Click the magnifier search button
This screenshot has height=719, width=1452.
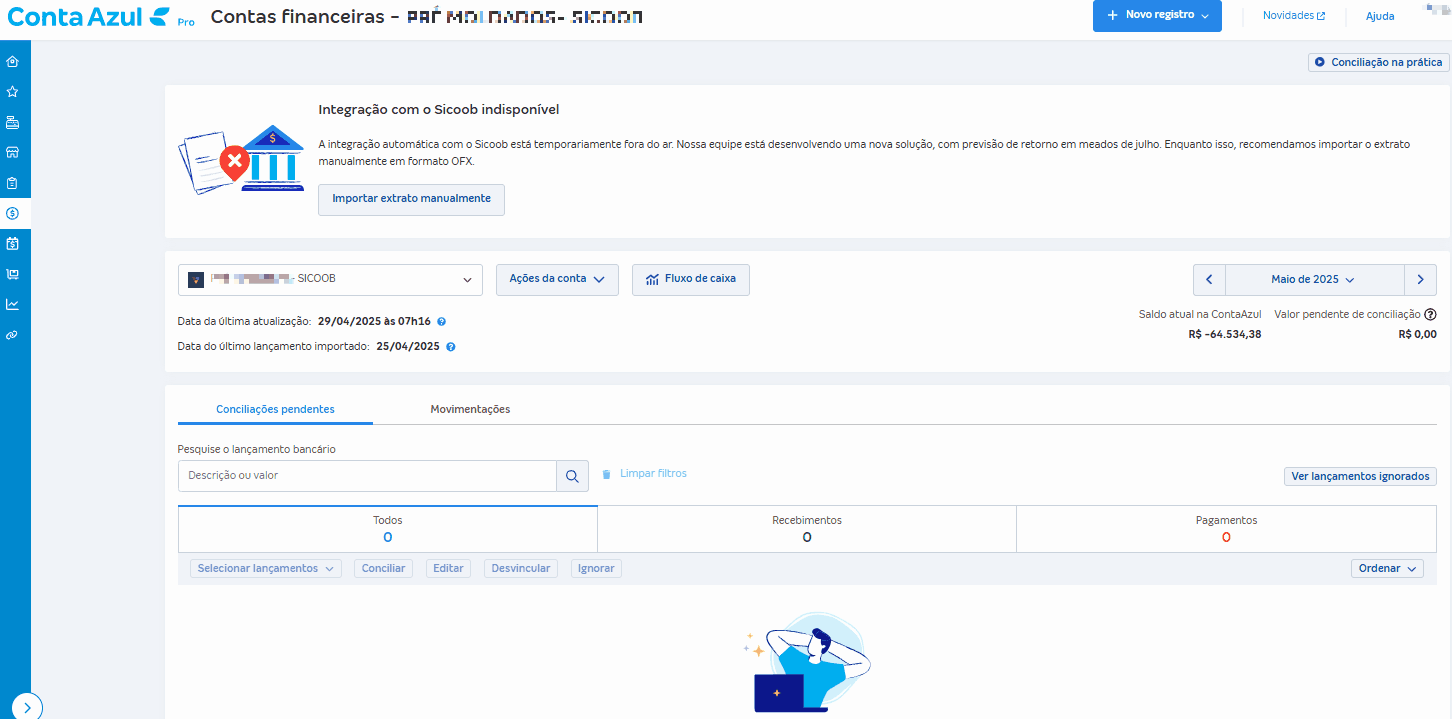point(572,476)
